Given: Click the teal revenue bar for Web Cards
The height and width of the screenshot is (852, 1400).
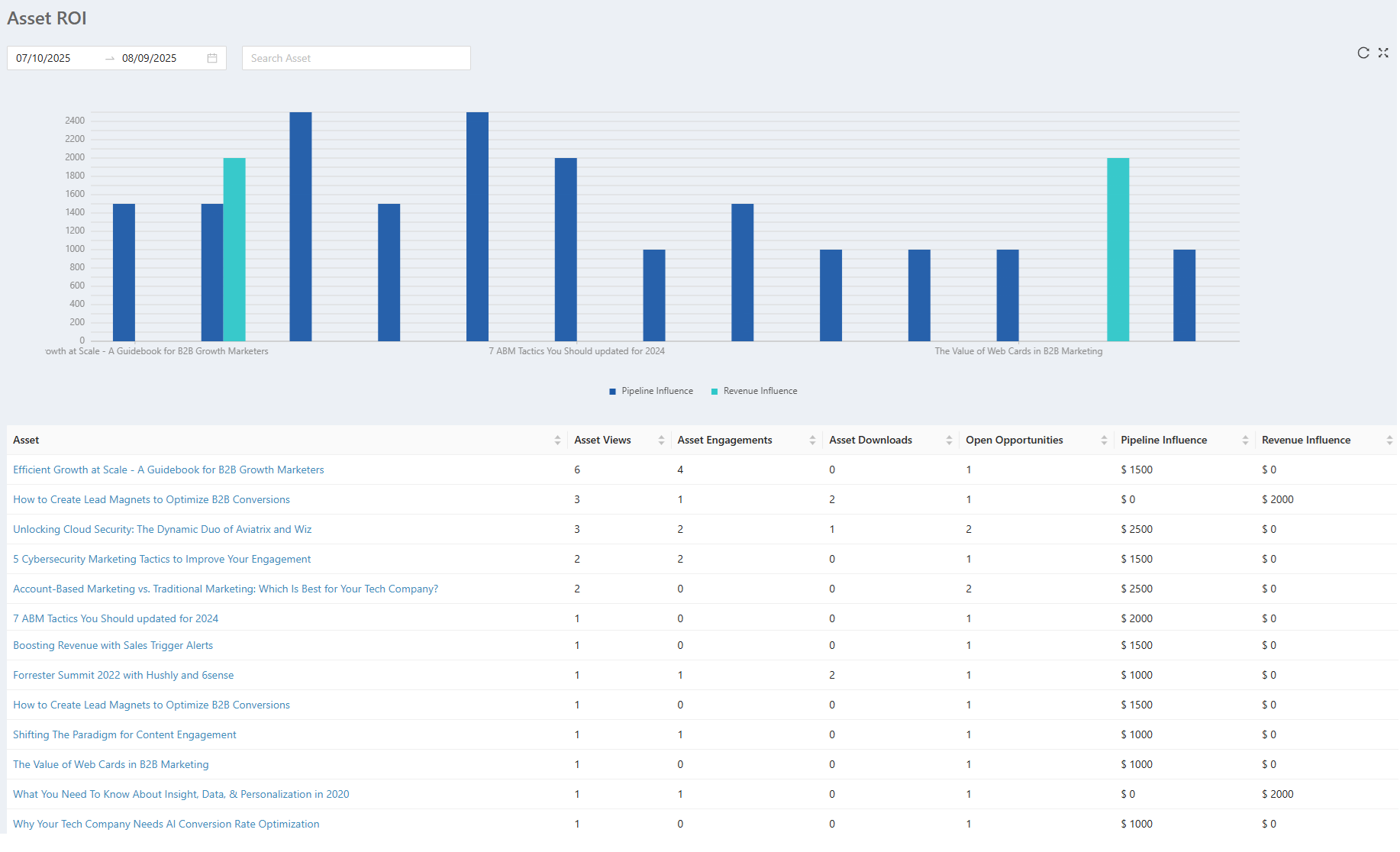Looking at the screenshot, I should (1118, 250).
